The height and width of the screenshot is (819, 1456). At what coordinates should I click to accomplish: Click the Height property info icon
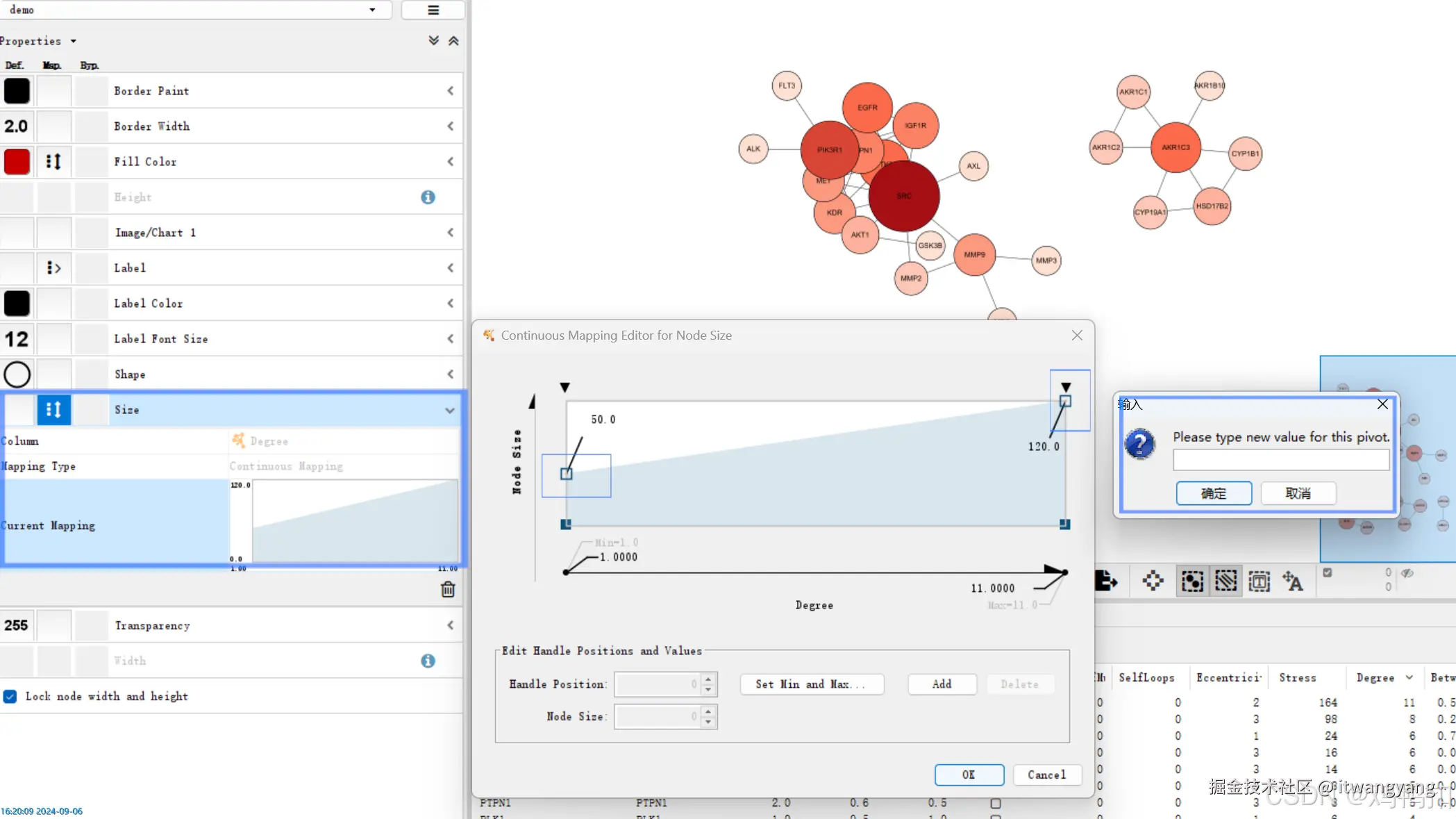[x=428, y=197]
